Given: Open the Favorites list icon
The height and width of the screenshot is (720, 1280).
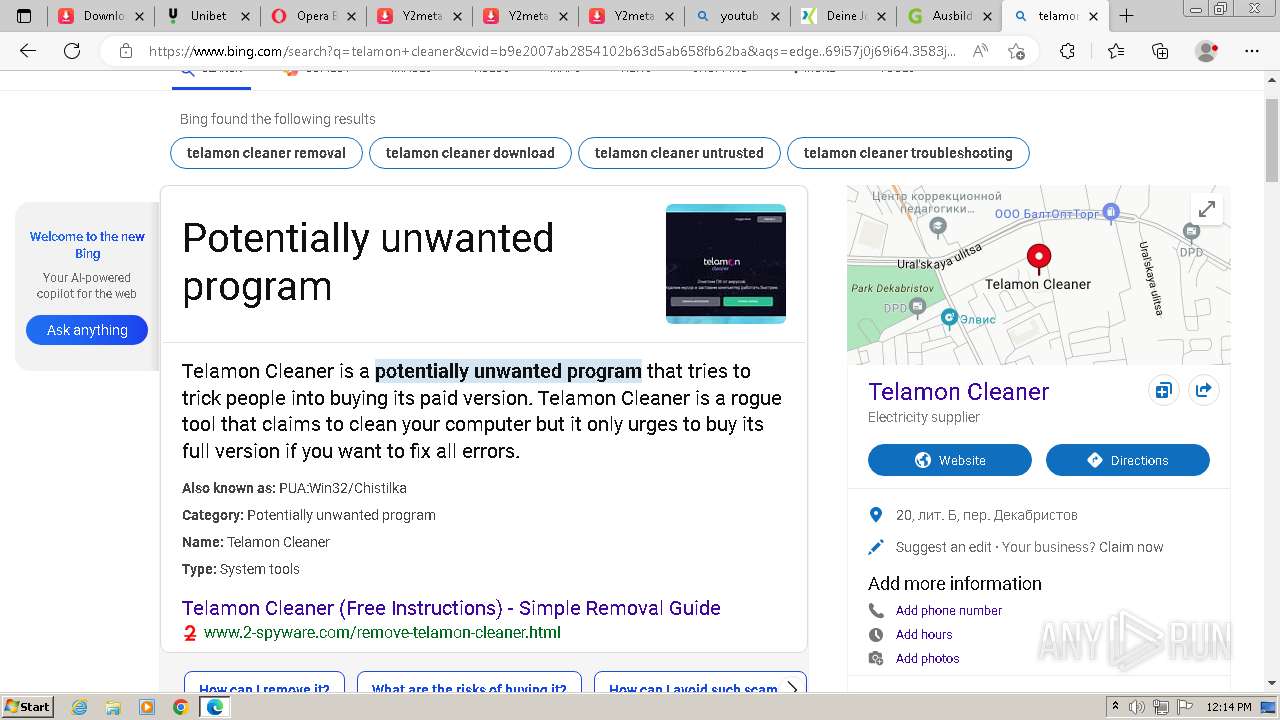Looking at the screenshot, I should (x=1116, y=51).
